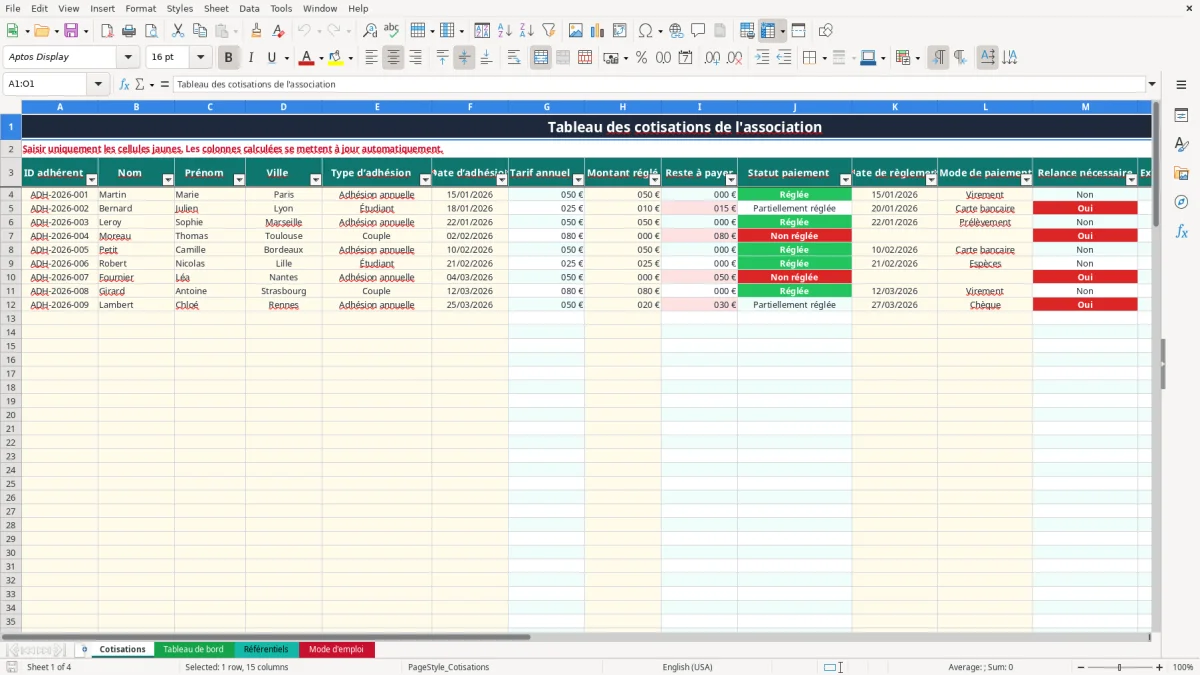Open the Ville column filter dropdown

point(314,180)
